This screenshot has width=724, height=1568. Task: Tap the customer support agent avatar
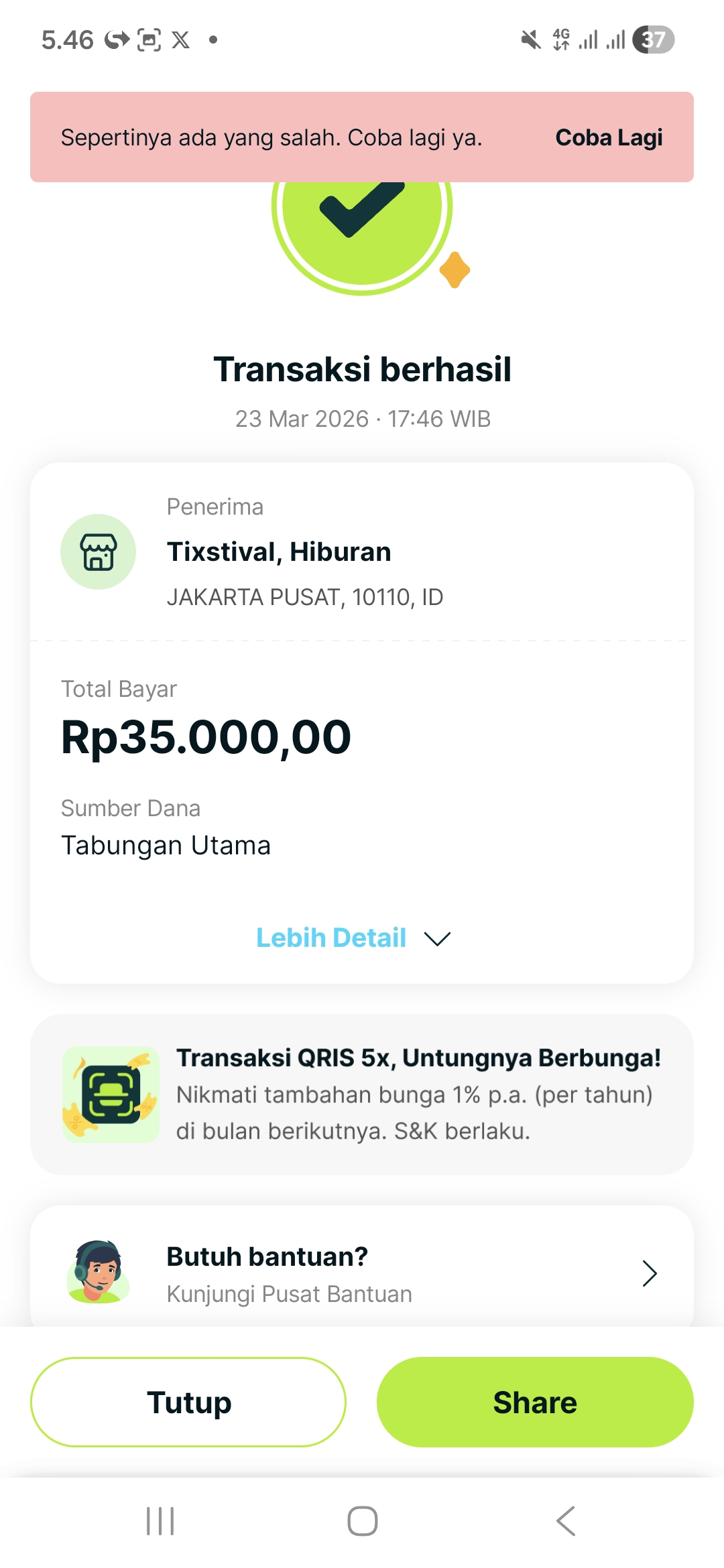point(98,1271)
